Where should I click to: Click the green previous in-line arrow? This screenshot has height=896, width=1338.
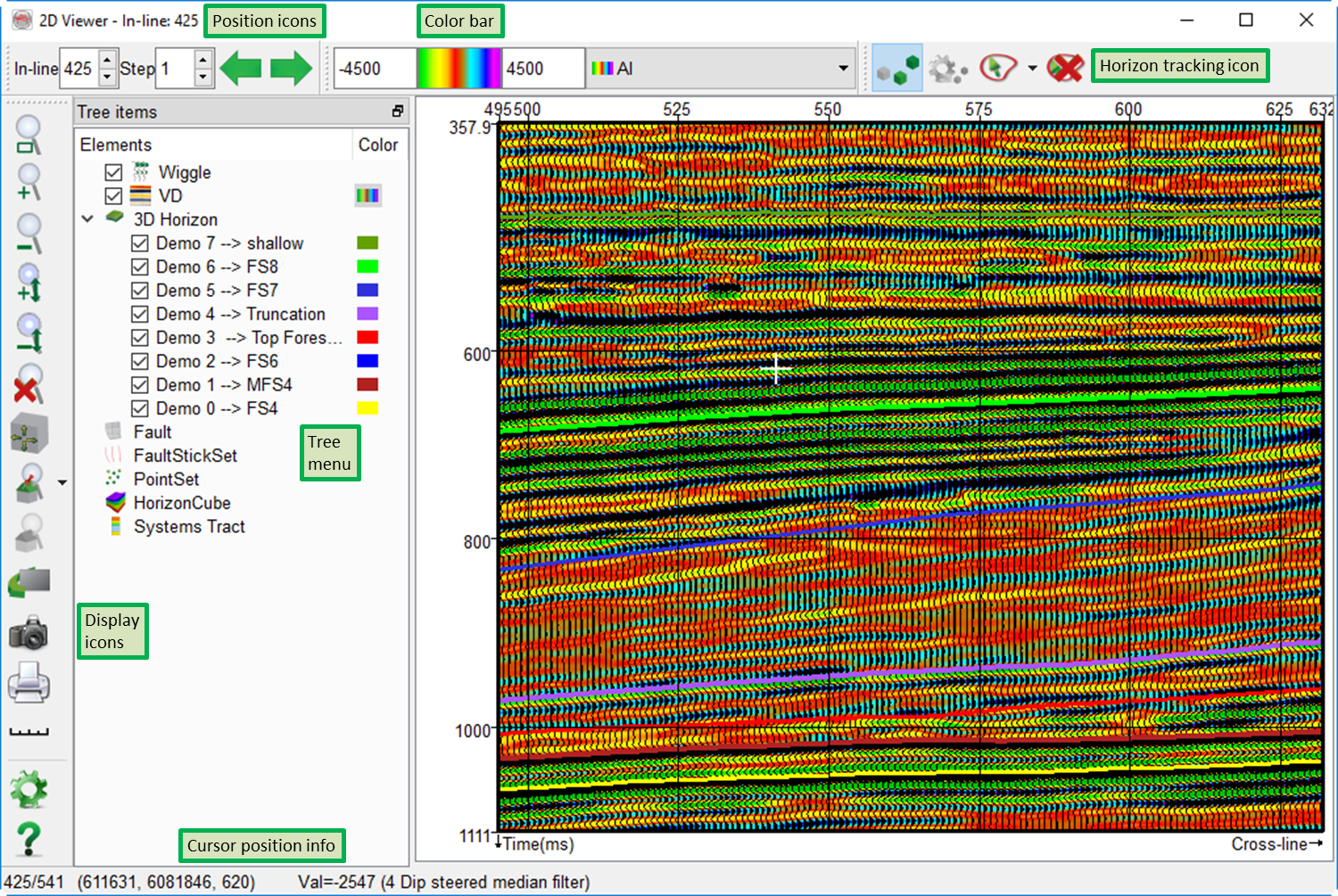coord(241,69)
